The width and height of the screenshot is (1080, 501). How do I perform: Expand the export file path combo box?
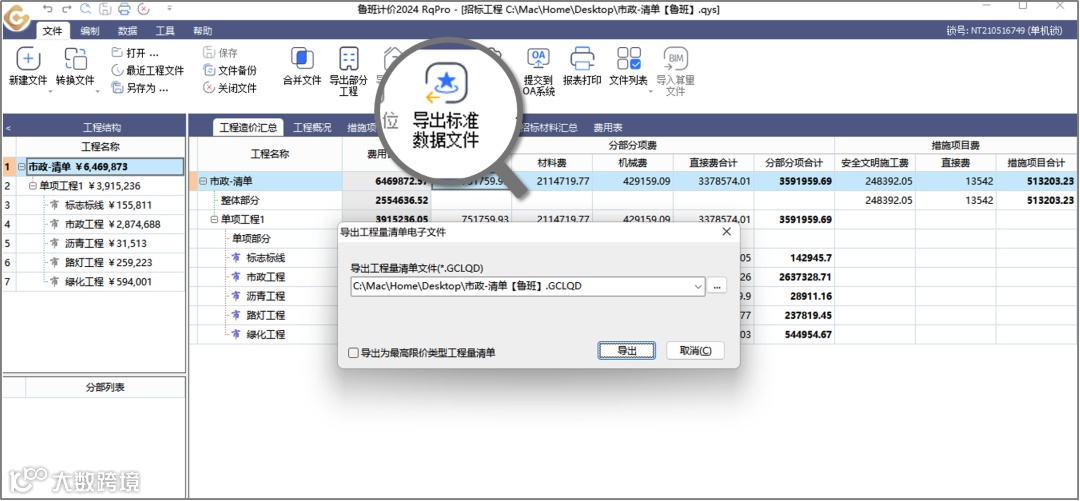(x=698, y=285)
